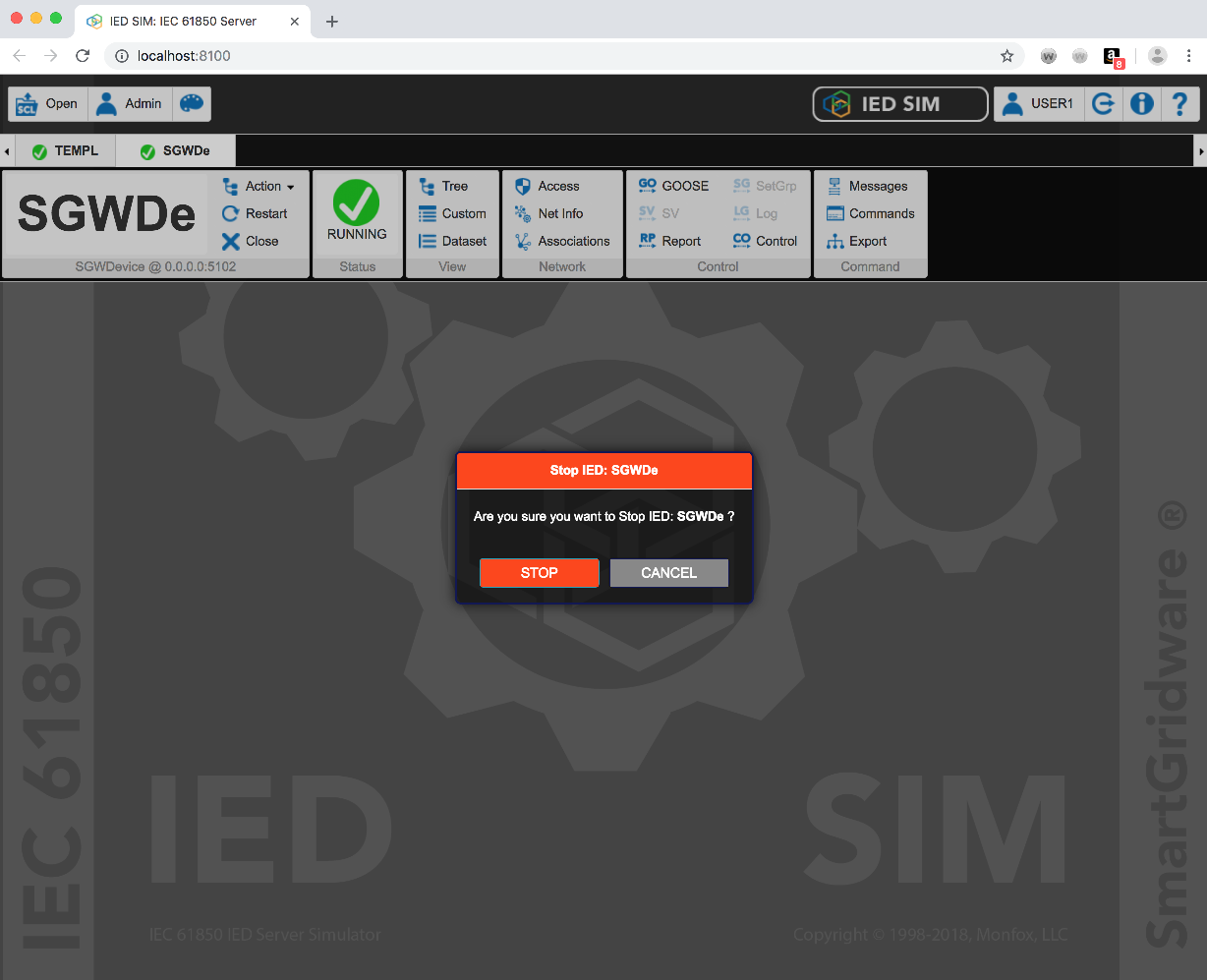Reload the browser page

coord(83,56)
